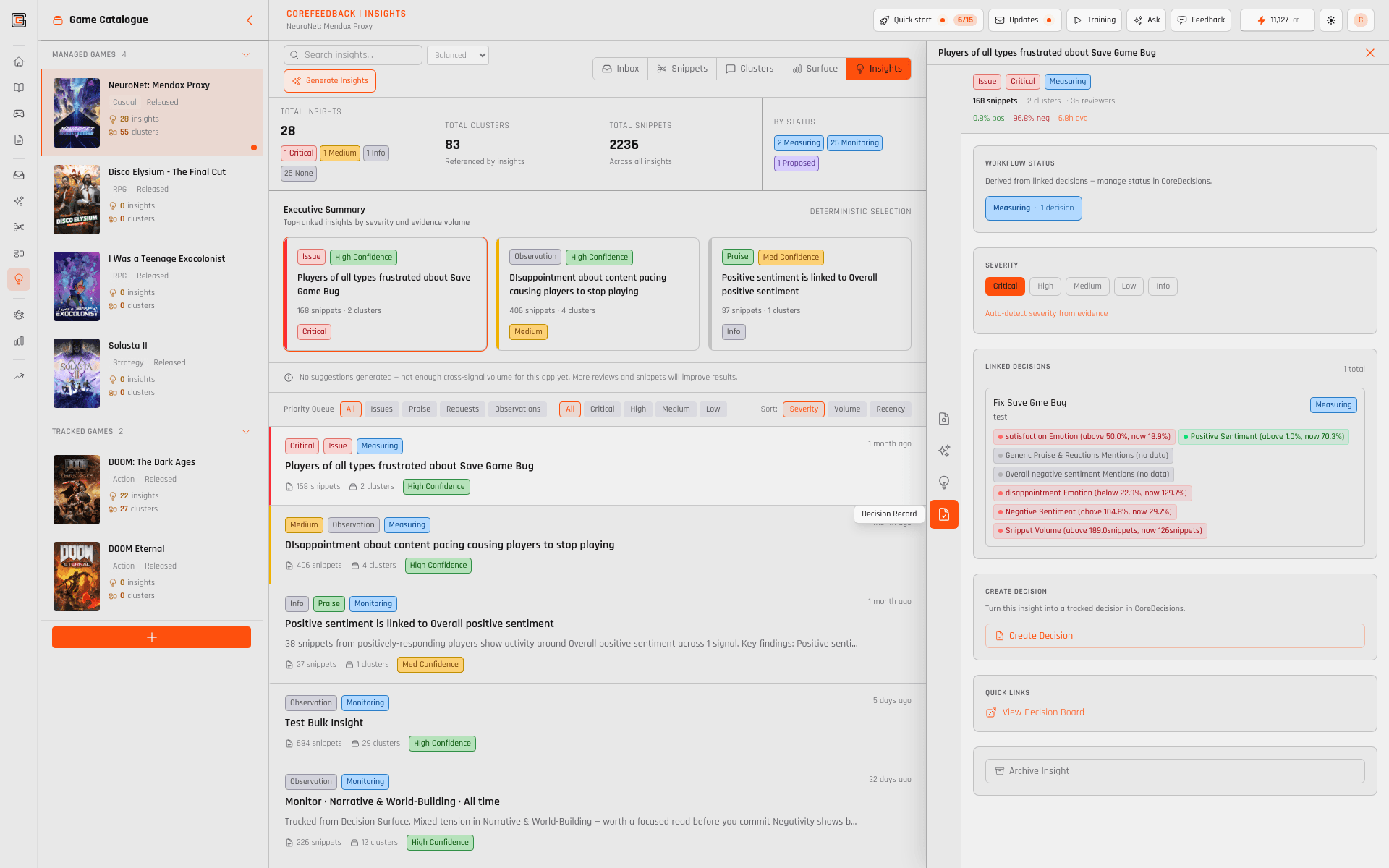Collapse the Tracked Games section
The height and width of the screenshot is (868, 1389).
coord(246,431)
